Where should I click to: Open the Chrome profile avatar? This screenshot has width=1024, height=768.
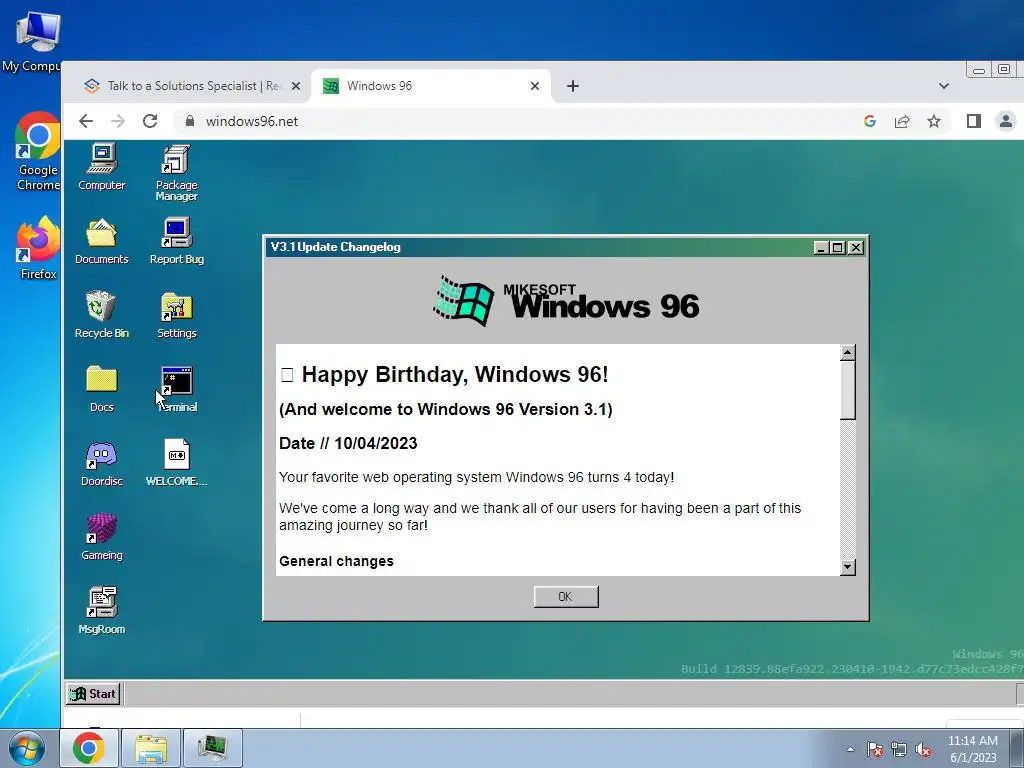click(x=1006, y=121)
